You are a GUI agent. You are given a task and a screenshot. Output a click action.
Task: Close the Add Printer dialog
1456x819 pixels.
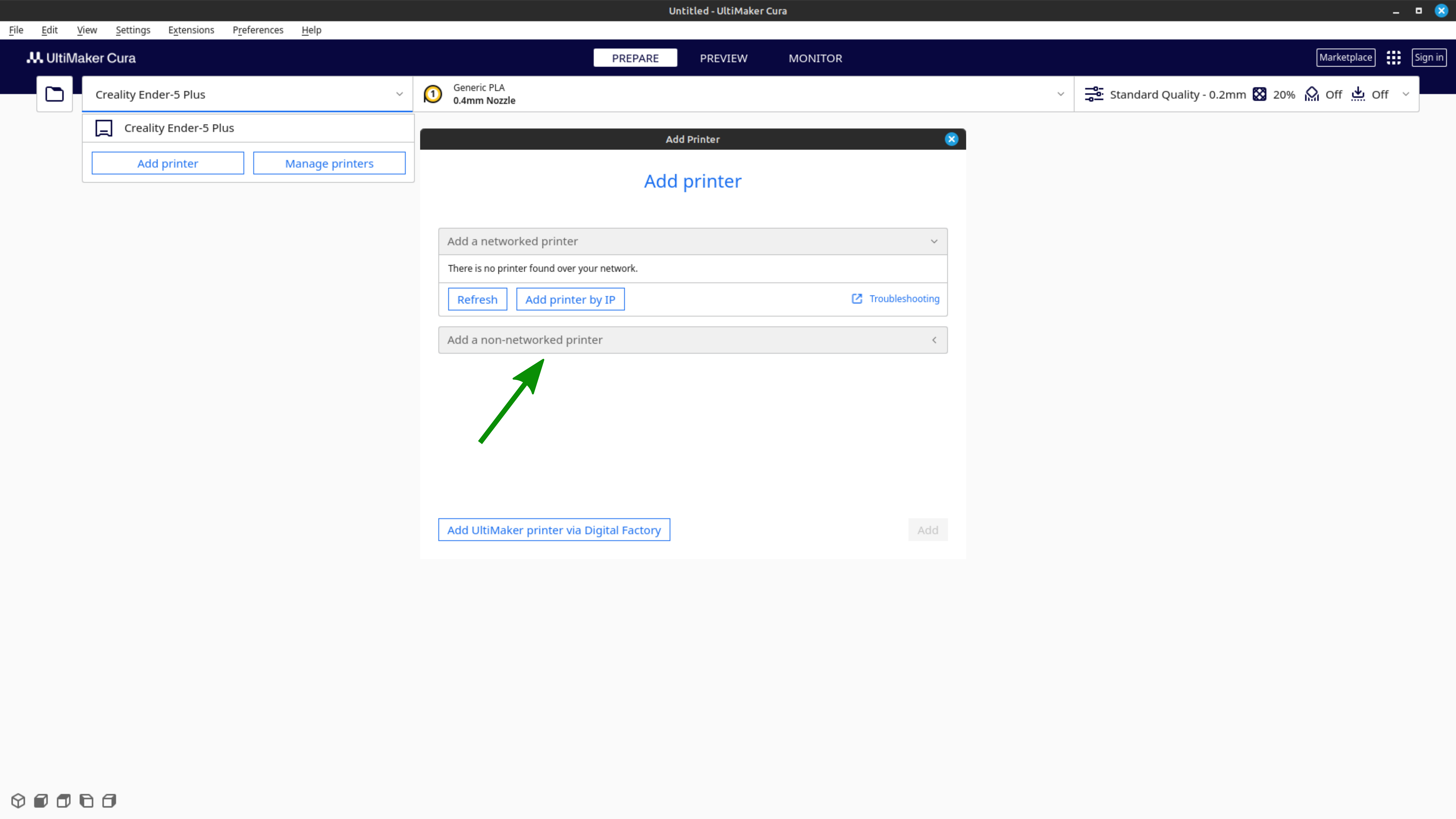point(951,139)
